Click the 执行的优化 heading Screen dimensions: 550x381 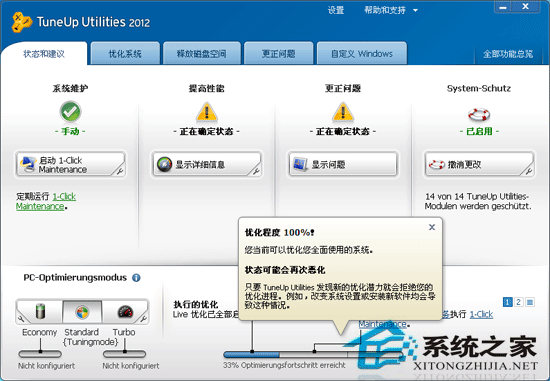[196, 305]
